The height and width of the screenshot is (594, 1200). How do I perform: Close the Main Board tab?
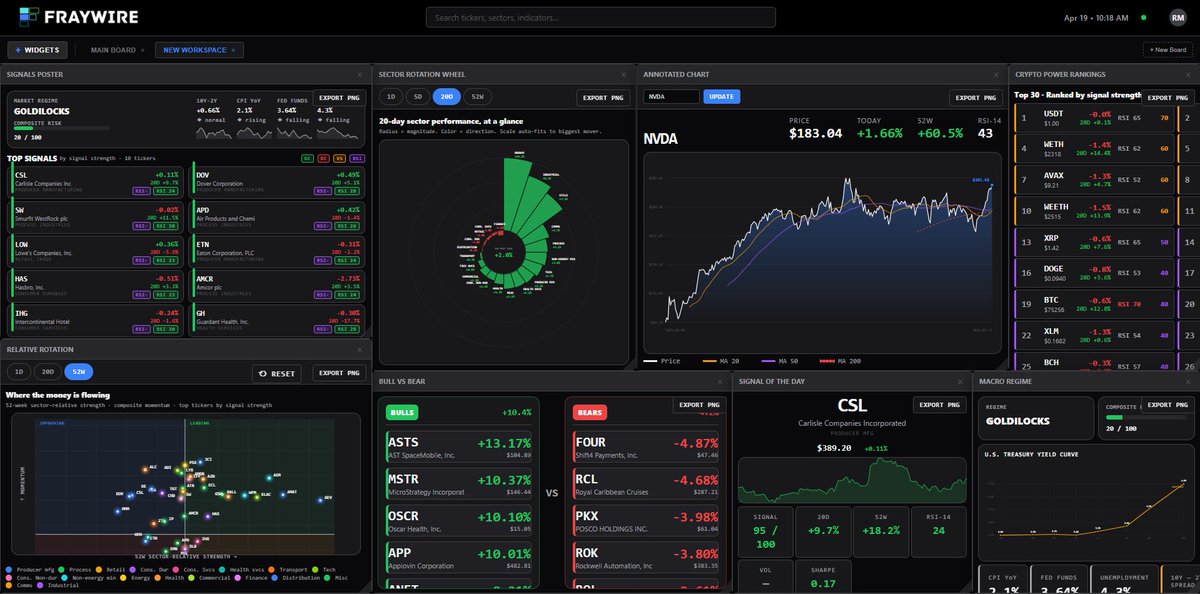tap(142, 49)
